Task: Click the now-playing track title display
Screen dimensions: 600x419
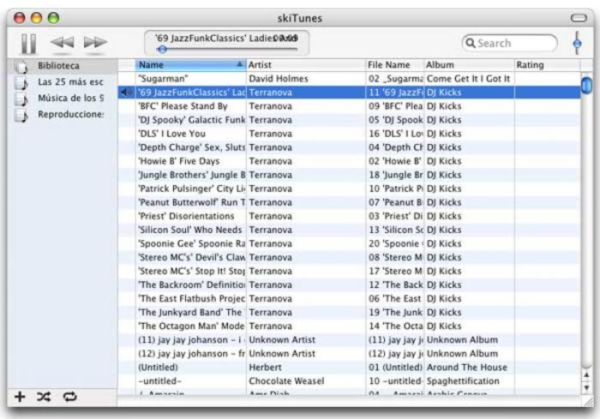Action: coord(227,39)
